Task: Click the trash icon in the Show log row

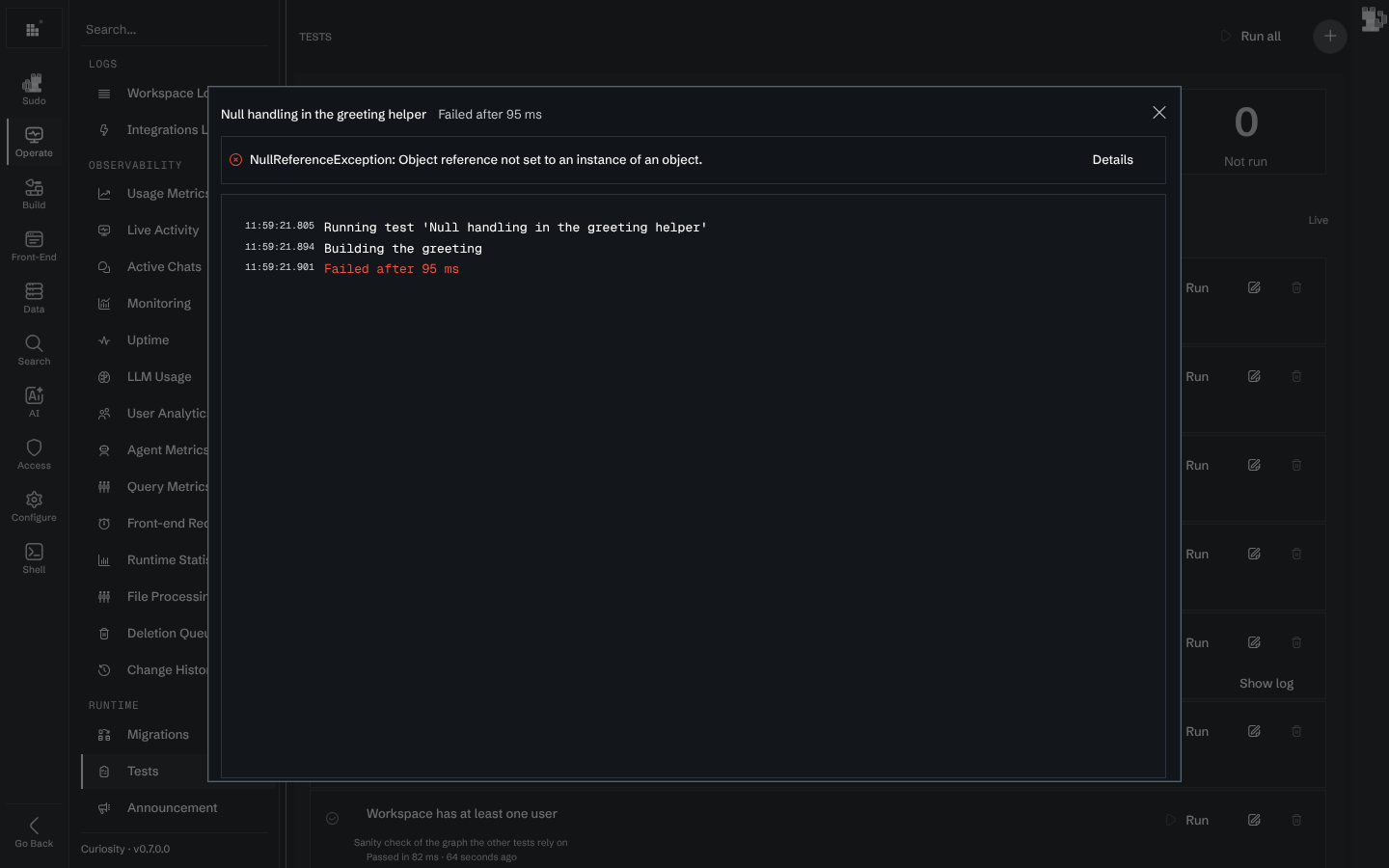Action: [1296, 642]
